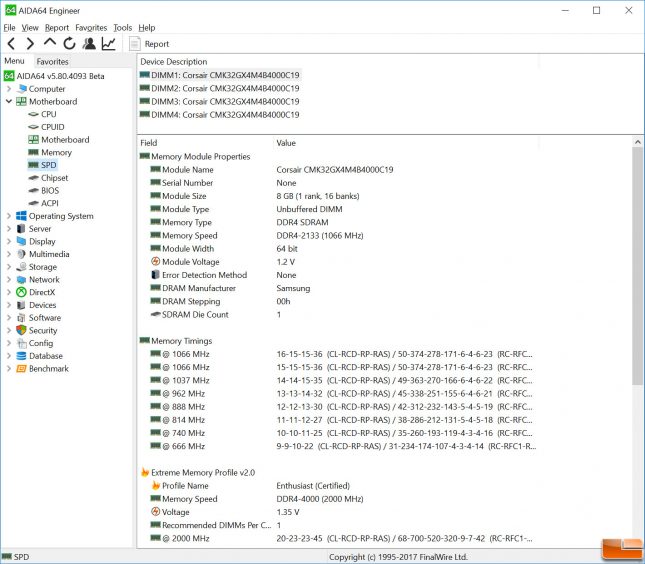
Task: Collapse the Motherboard tree node
Action: 9,101
